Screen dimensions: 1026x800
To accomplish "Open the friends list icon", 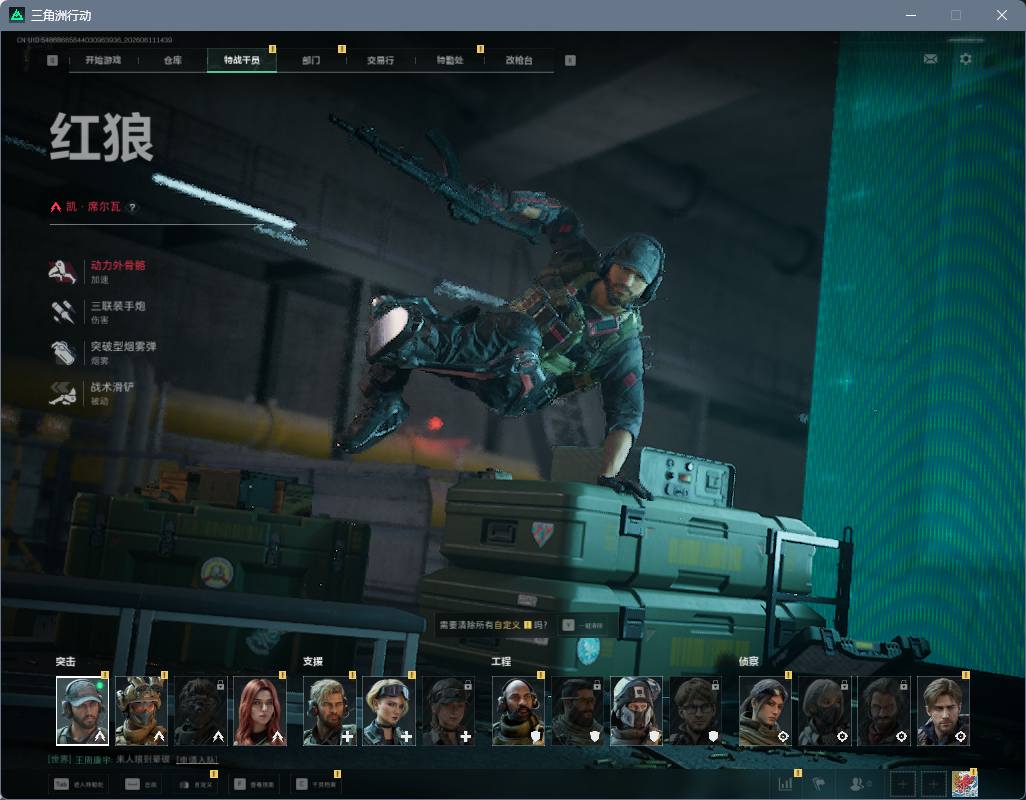I will coord(858,783).
